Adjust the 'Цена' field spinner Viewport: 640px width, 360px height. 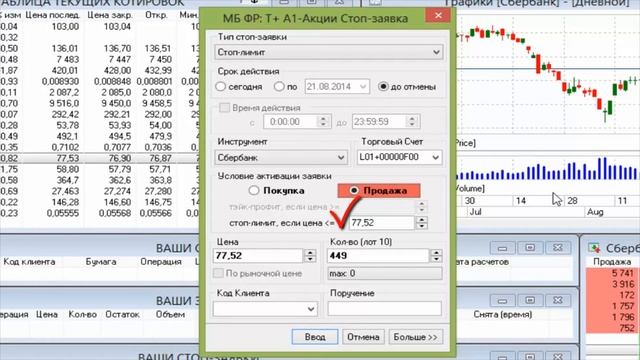(310, 256)
